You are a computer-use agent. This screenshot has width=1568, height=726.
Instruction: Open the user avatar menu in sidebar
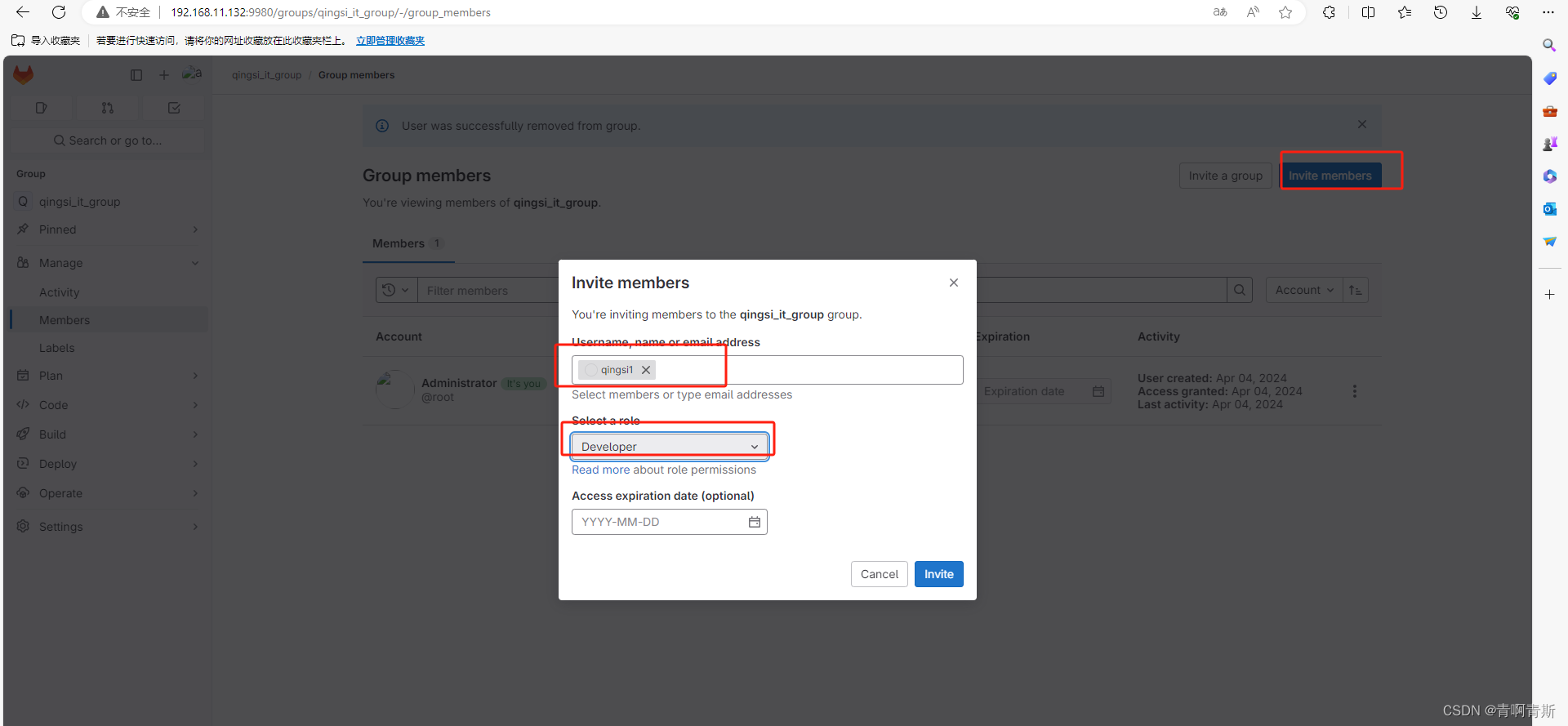pos(192,74)
